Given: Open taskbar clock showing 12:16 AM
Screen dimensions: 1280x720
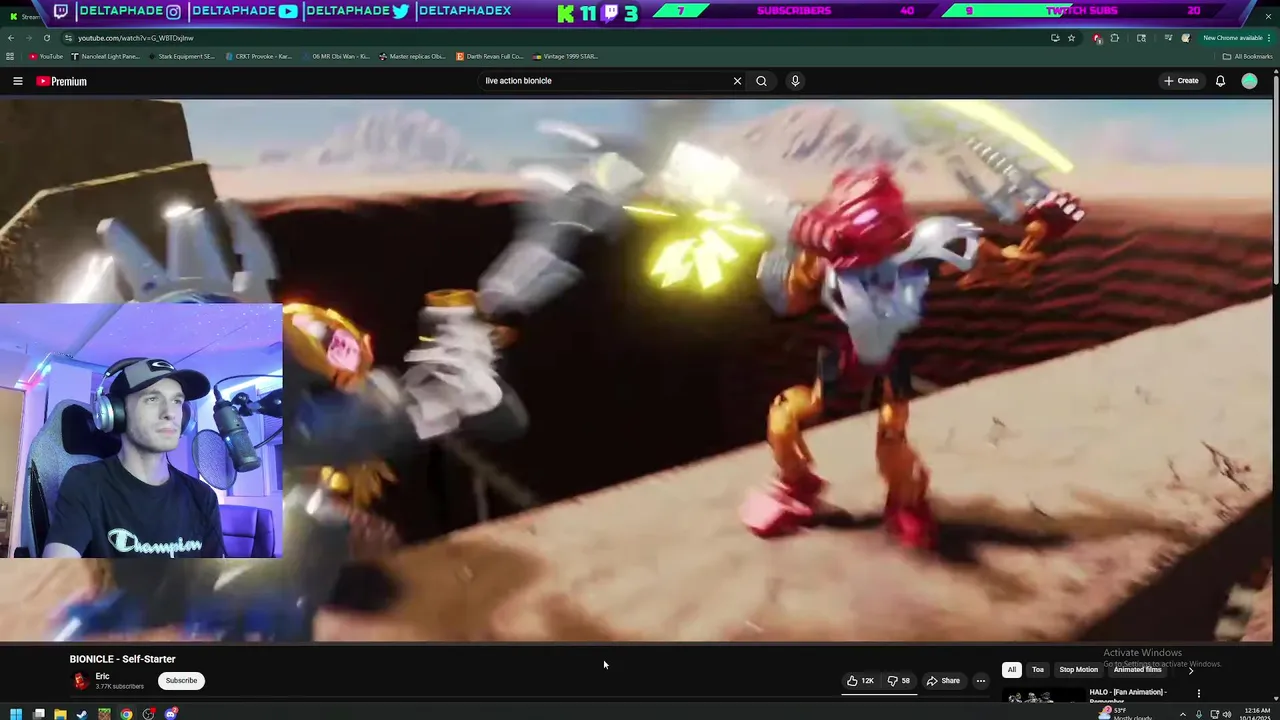Looking at the screenshot, I should pos(1255,714).
